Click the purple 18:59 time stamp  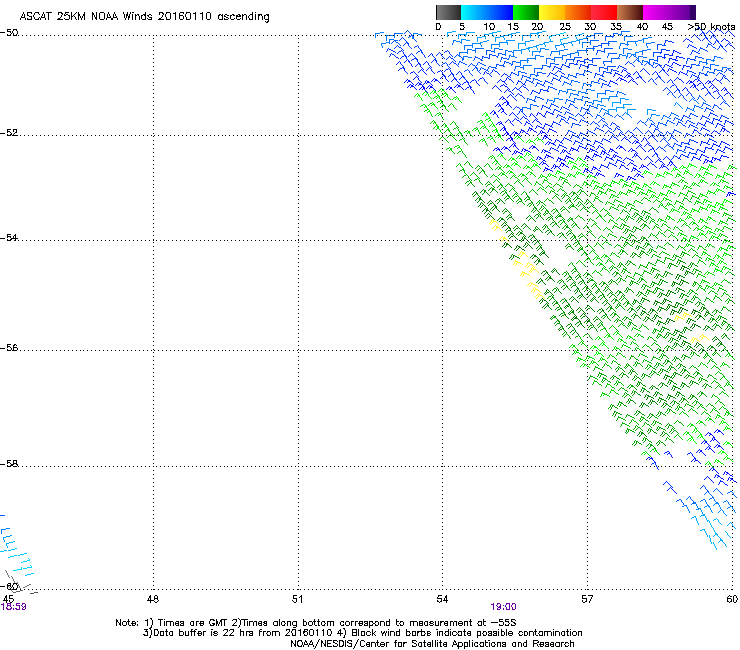coord(13,607)
